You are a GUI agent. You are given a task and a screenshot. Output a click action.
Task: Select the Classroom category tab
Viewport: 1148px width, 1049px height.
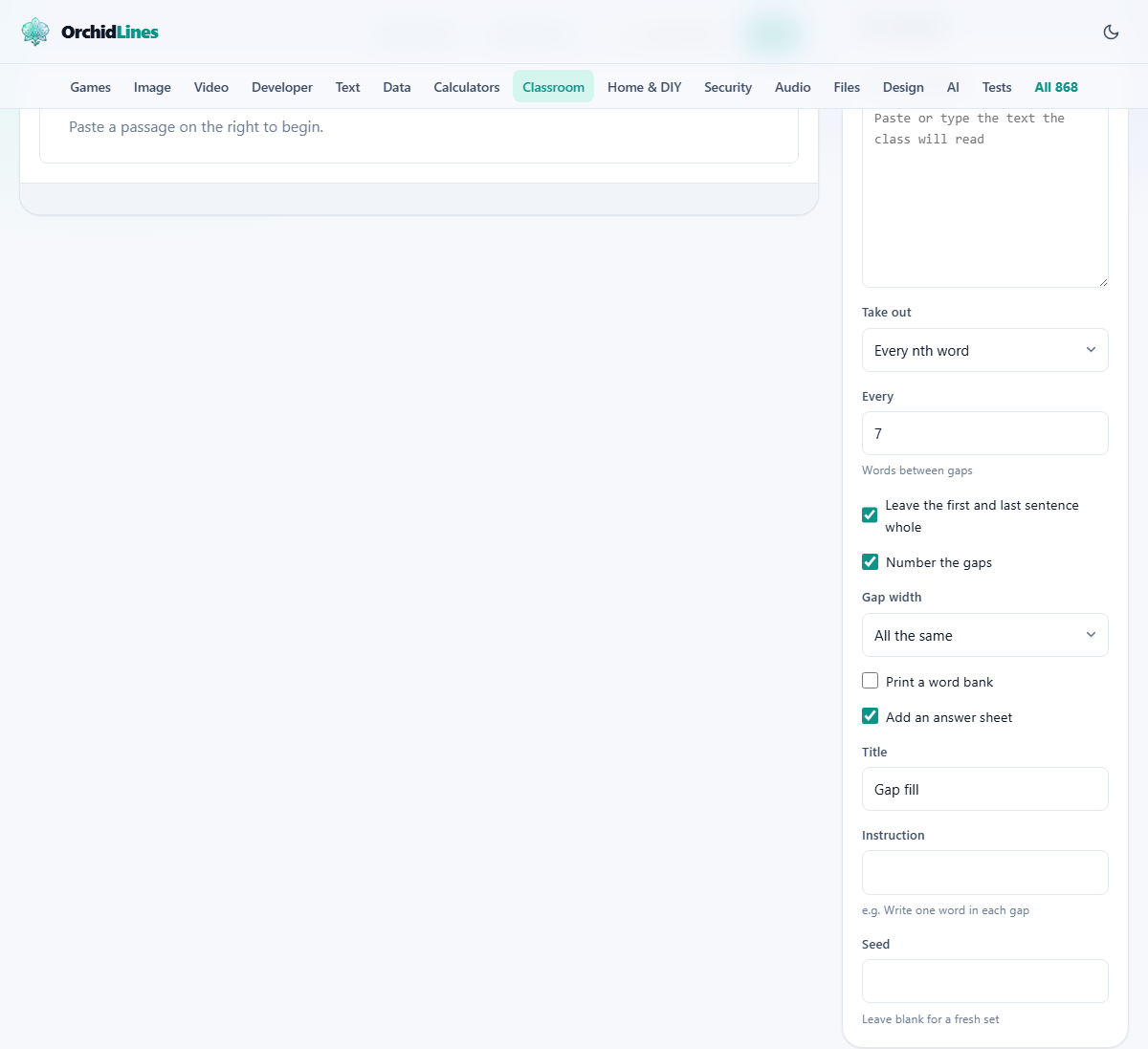[x=553, y=87]
